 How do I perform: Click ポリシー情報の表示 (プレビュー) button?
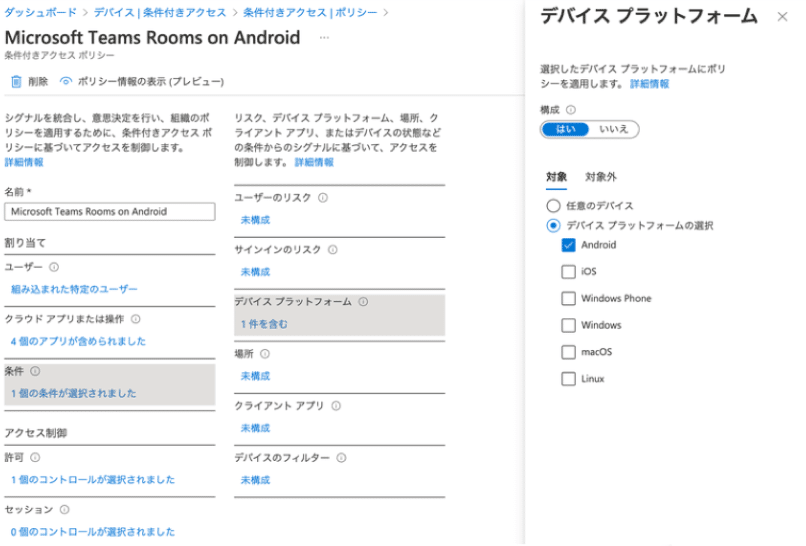[142, 81]
